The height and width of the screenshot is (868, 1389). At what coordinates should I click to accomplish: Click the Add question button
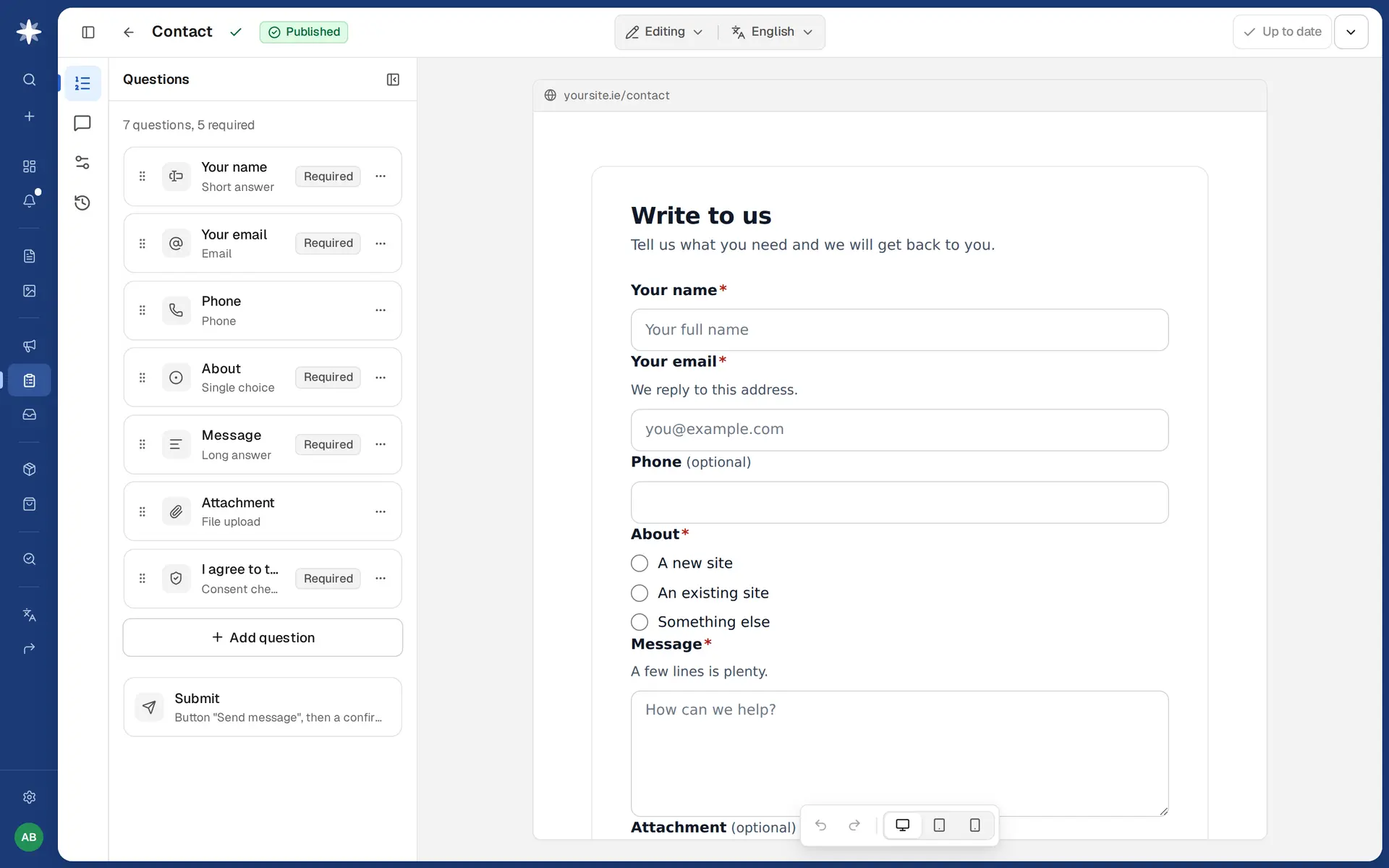pyautogui.click(x=263, y=637)
